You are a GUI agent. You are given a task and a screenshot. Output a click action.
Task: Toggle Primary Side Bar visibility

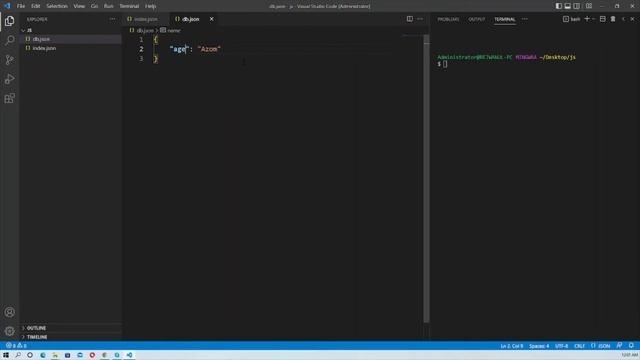(x=558, y=6)
